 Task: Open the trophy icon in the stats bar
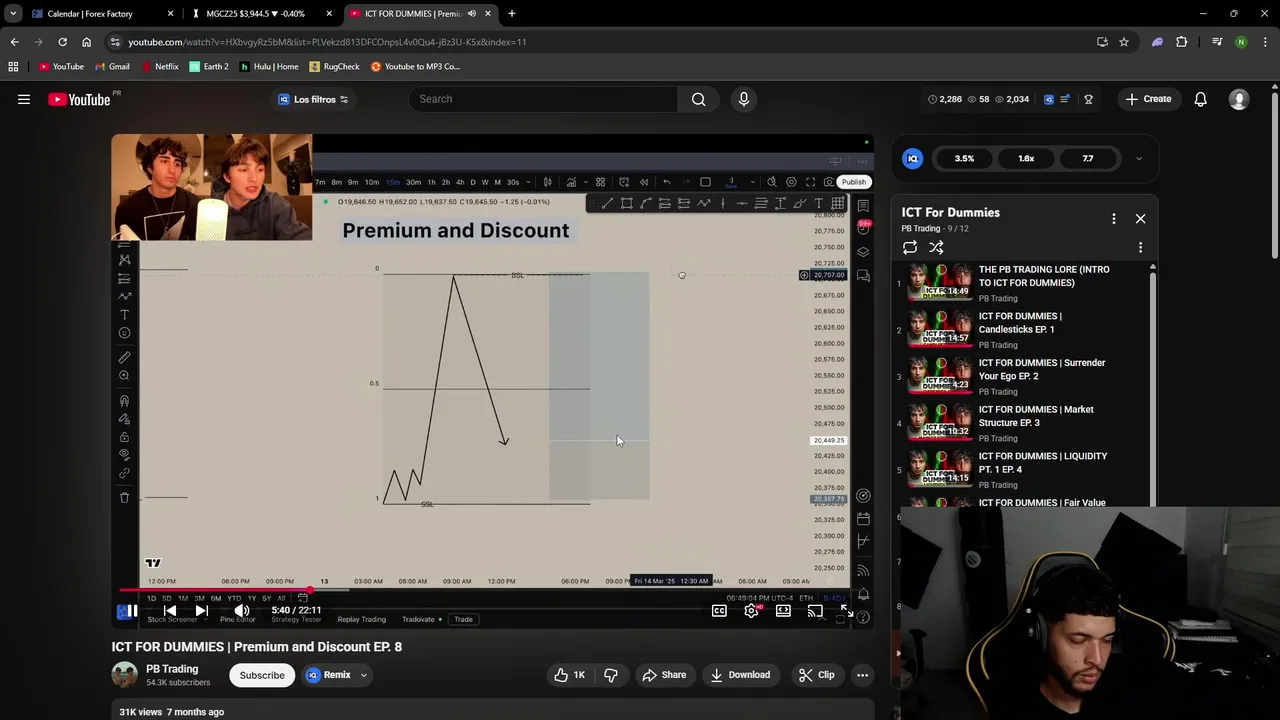tap(1088, 99)
